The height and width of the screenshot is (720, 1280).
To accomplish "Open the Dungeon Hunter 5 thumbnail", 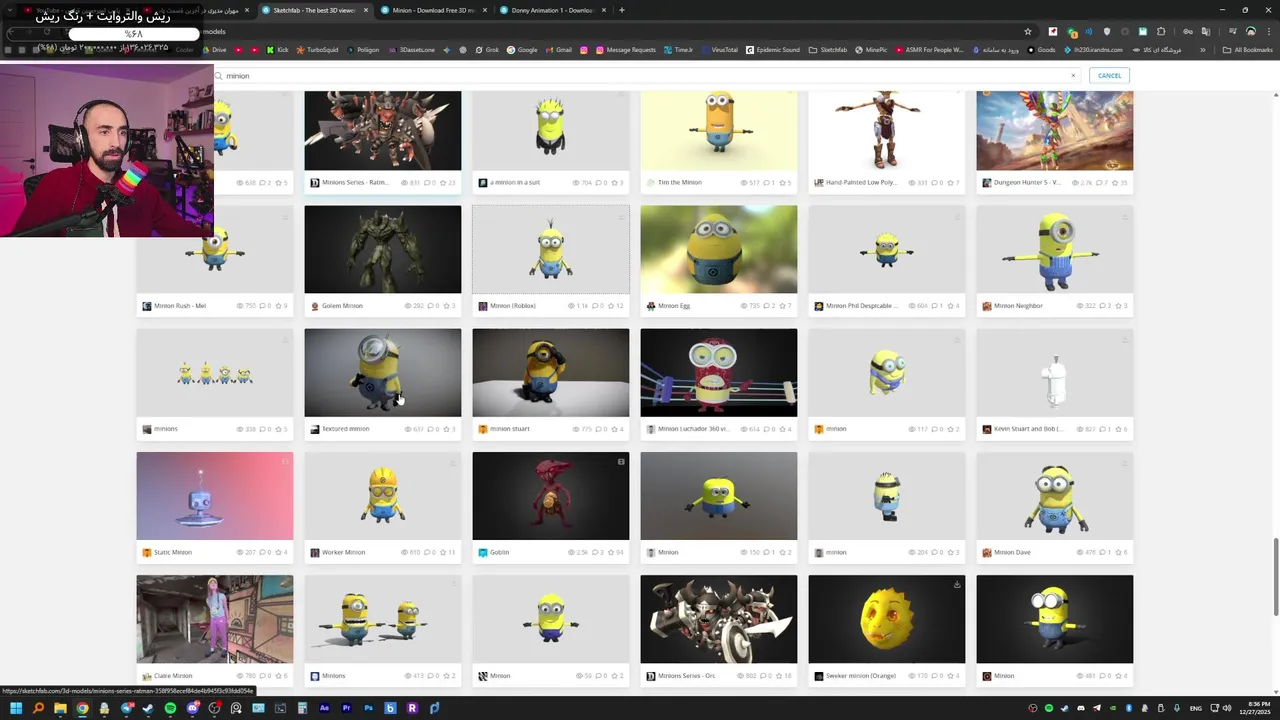I will (1055, 130).
